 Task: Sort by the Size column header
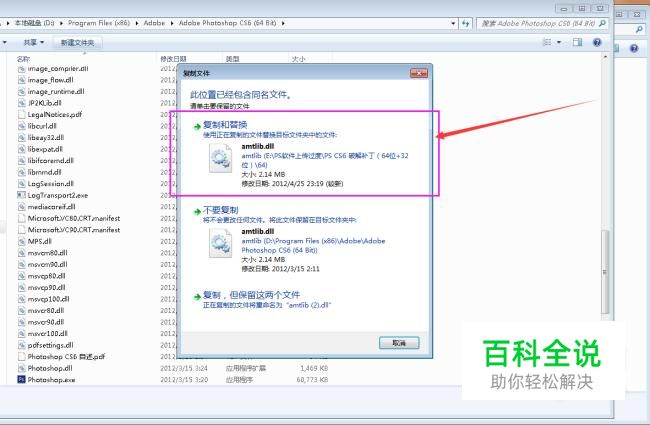tap(298, 59)
